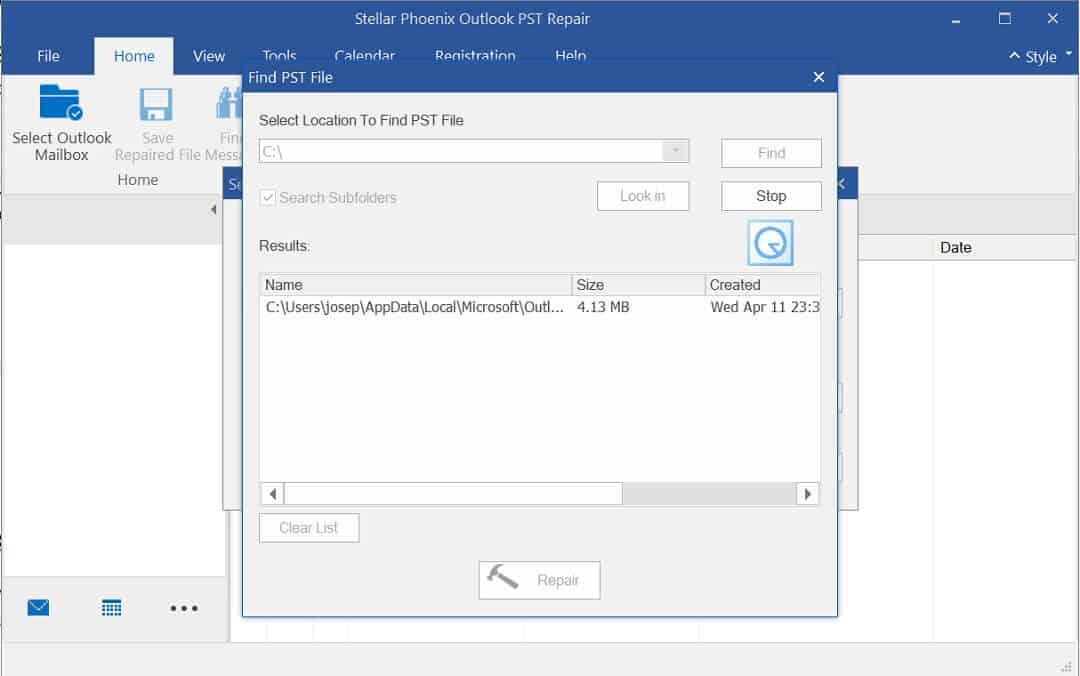Click the Clear List button
Image resolution: width=1080 pixels, height=676 pixels.
pos(309,528)
